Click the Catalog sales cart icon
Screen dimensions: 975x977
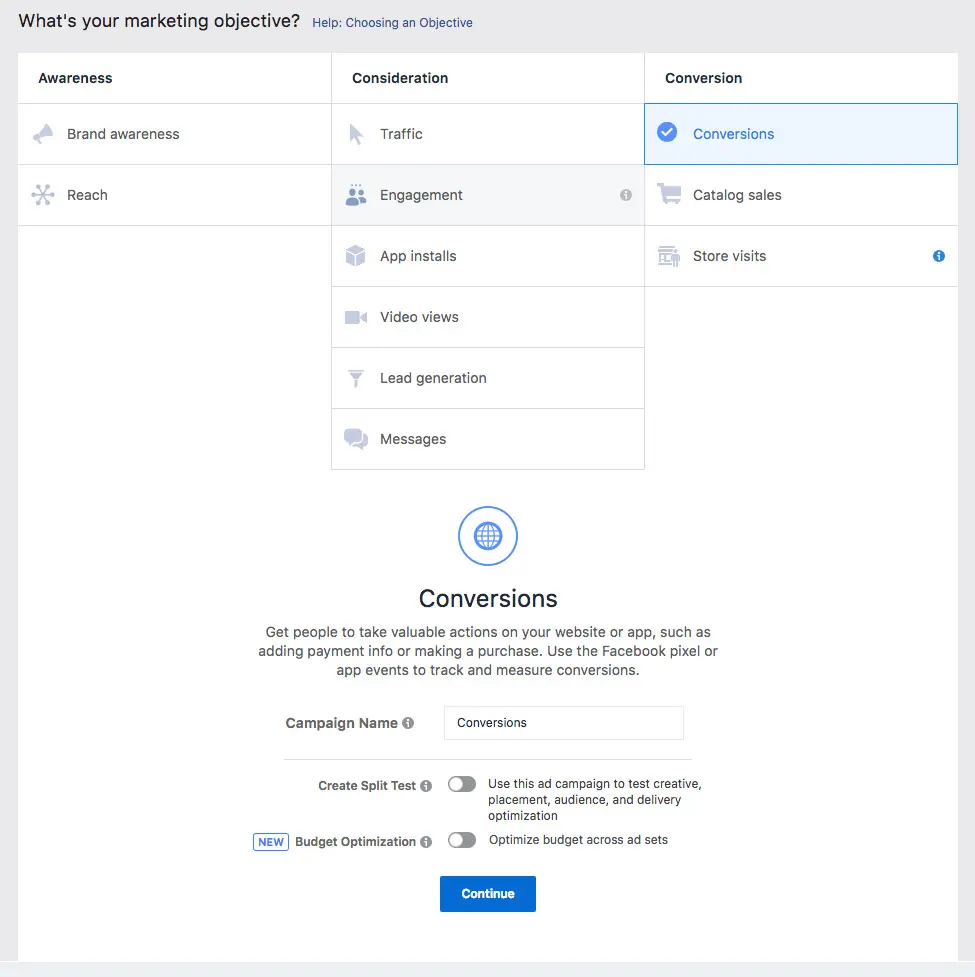pos(669,194)
